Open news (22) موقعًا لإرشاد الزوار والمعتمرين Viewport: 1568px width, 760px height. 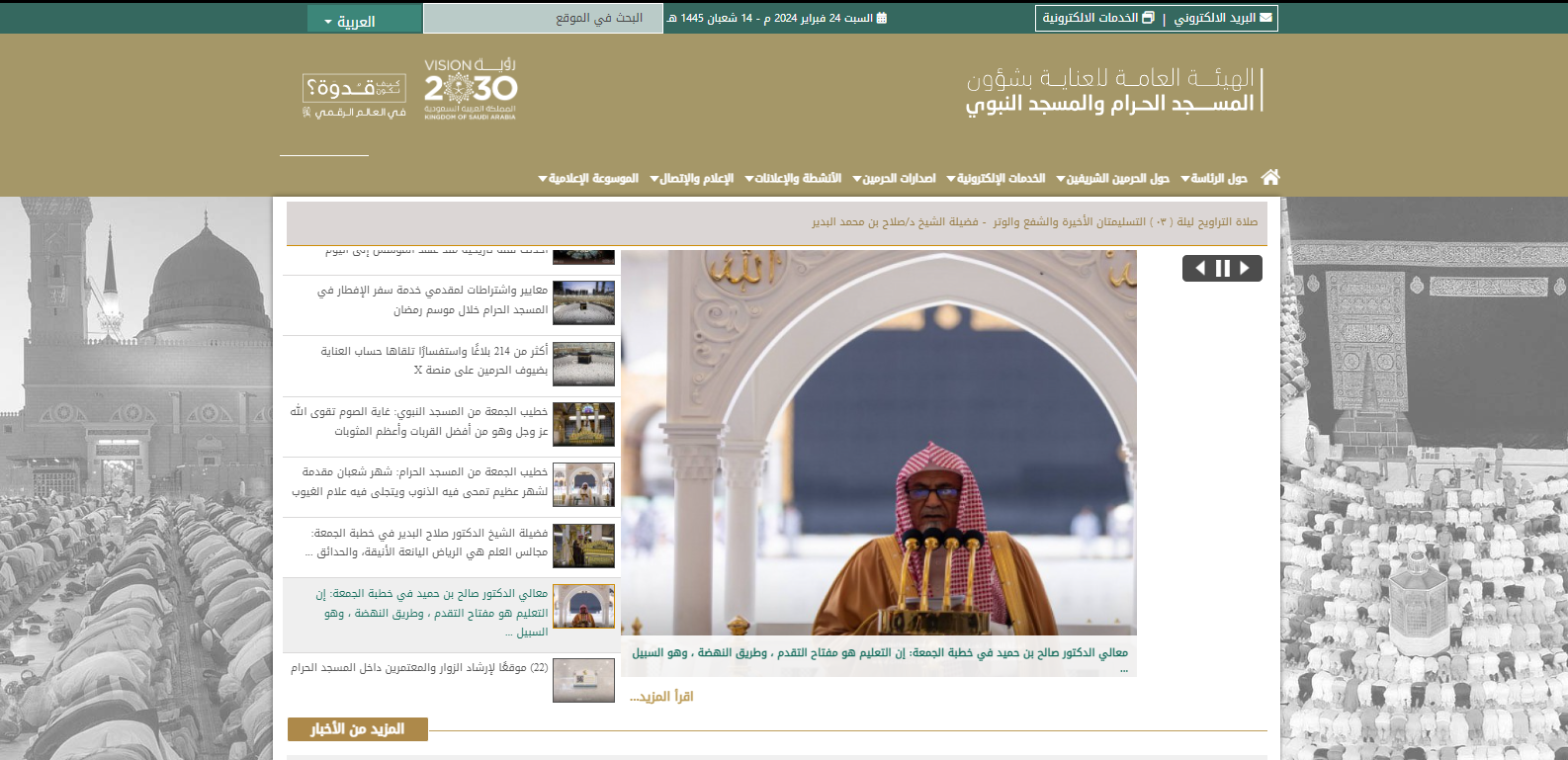click(x=419, y=668)
